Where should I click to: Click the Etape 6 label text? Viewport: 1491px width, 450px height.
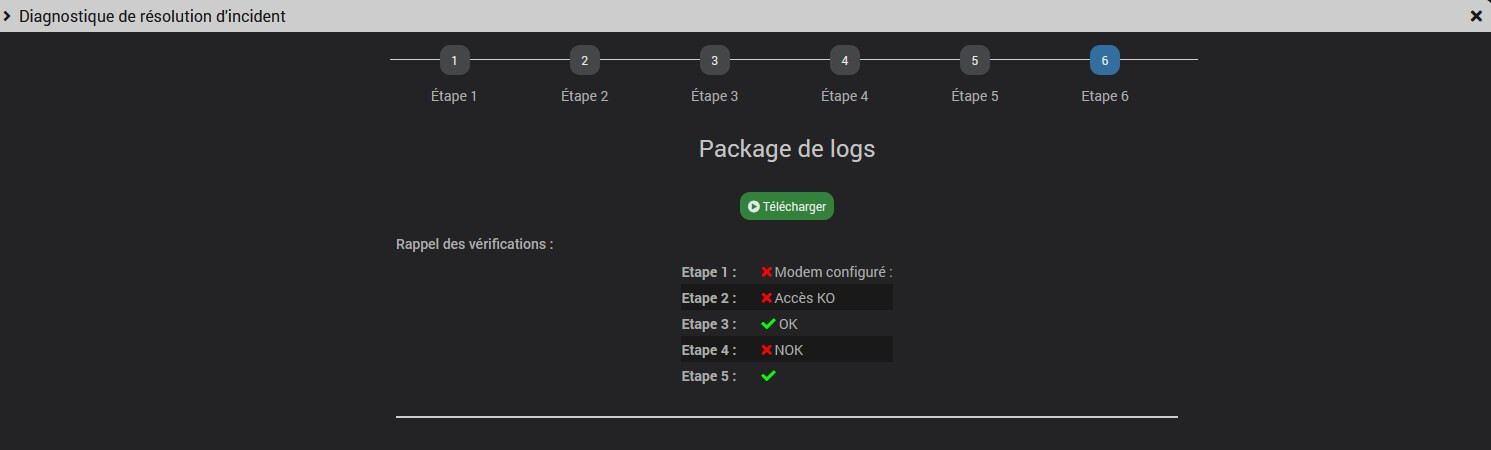[x=1105, y=97]
